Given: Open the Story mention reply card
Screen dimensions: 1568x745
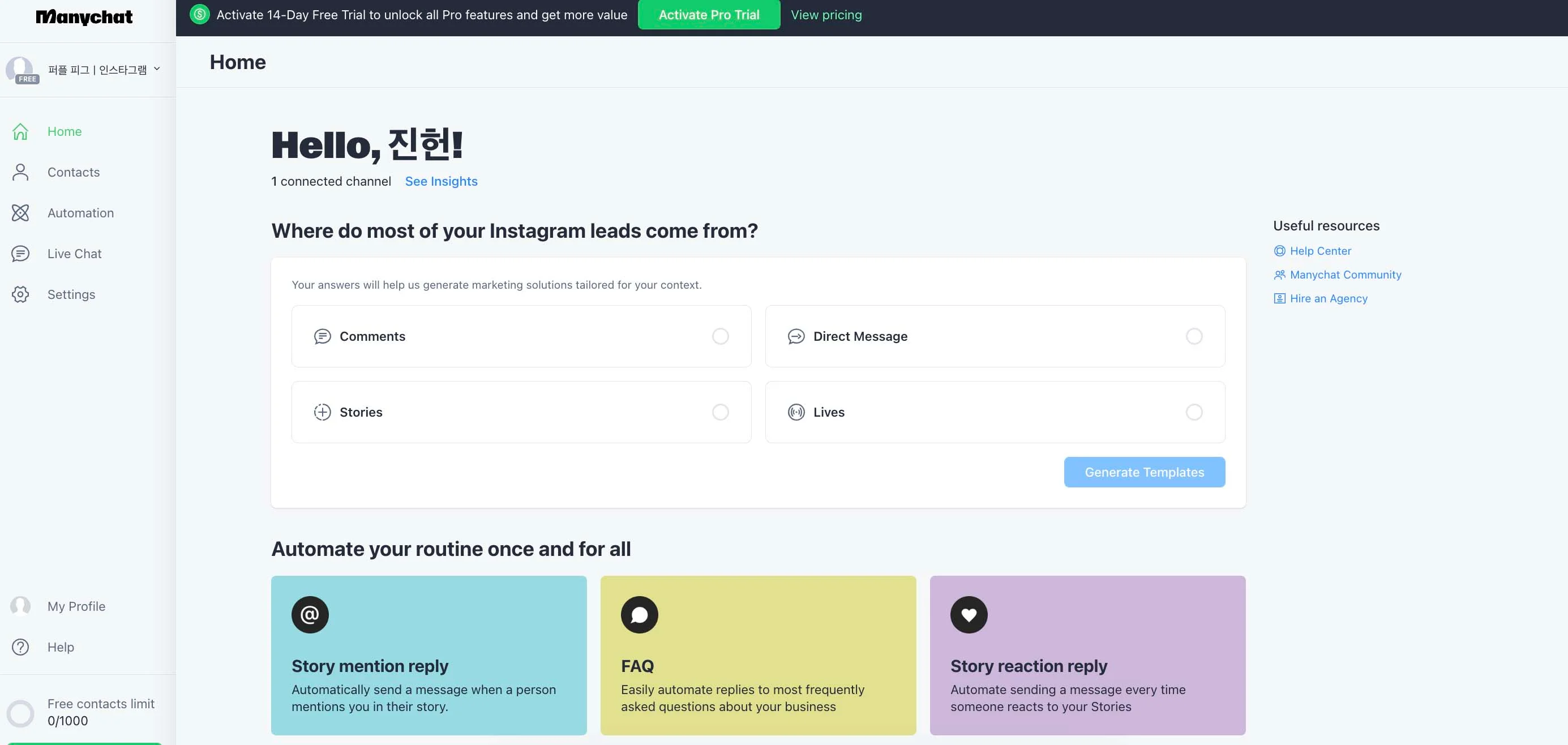Looking at the screenshot, I should click(x=429, y=656).
